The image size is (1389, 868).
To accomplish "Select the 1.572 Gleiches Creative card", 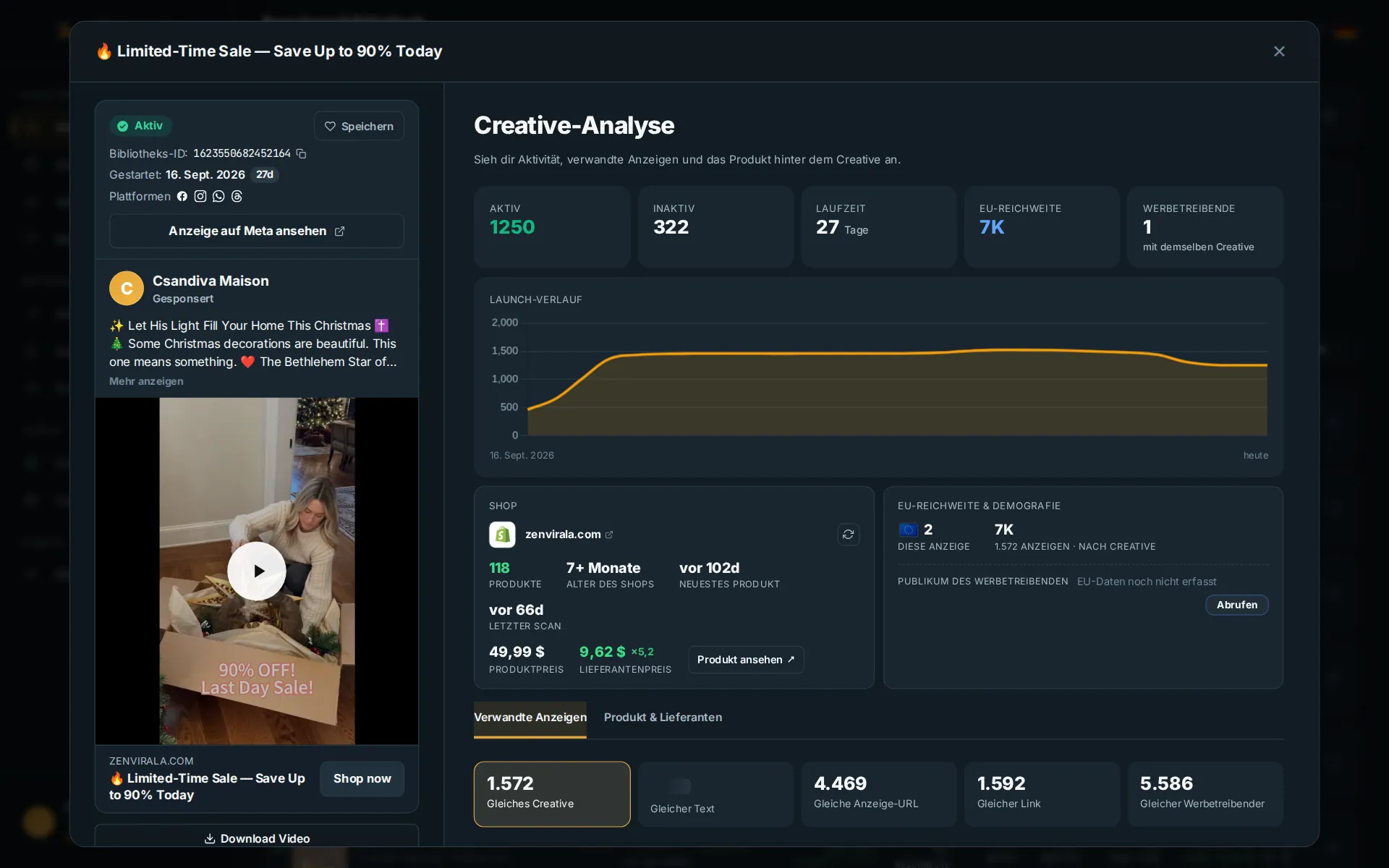I will tap(552, 793).
